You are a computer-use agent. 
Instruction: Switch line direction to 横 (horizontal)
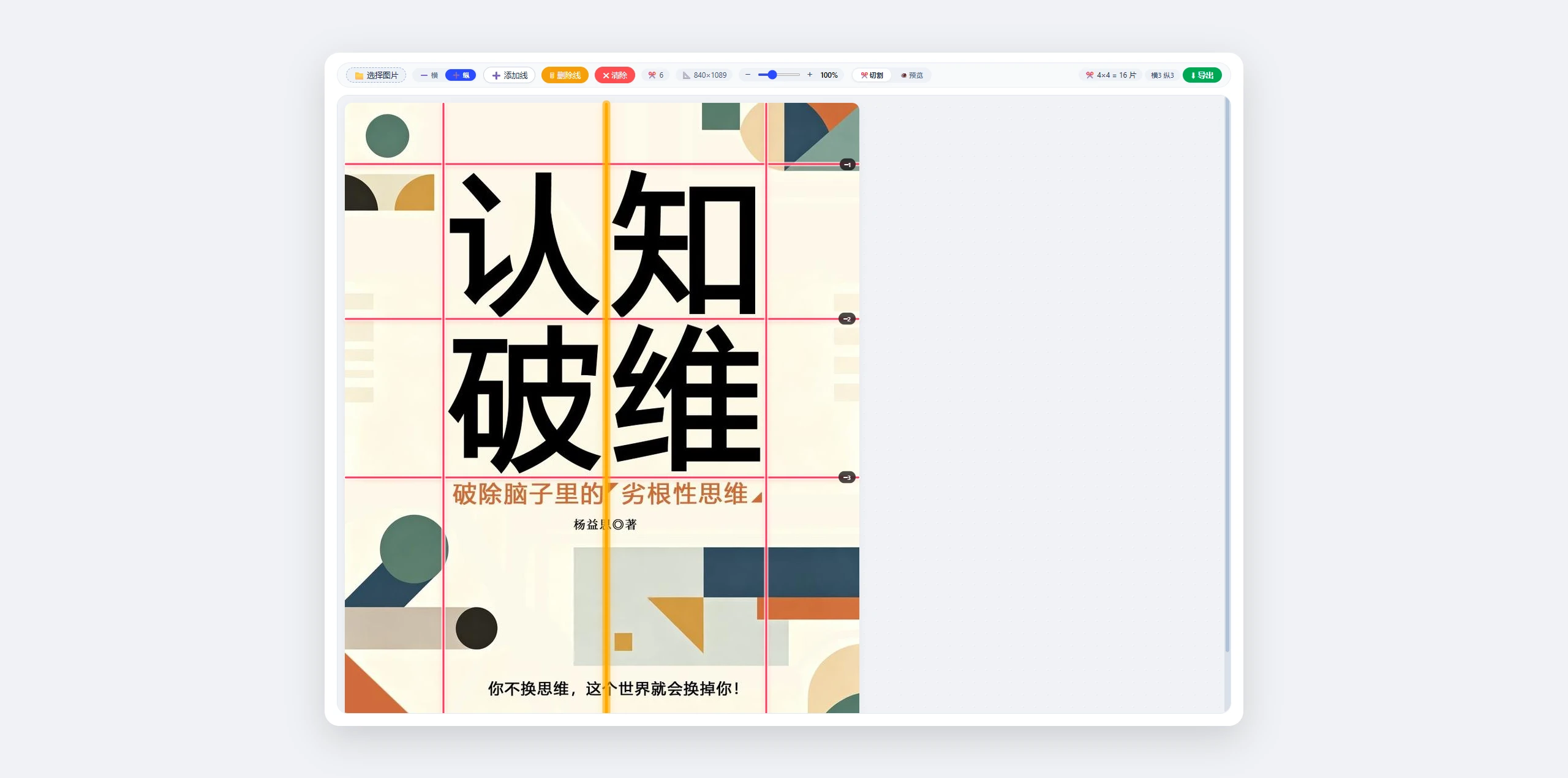tap(429, 75)
